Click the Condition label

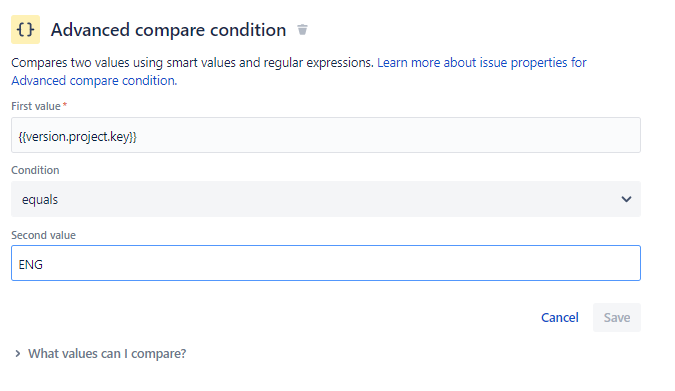(35, 170)
